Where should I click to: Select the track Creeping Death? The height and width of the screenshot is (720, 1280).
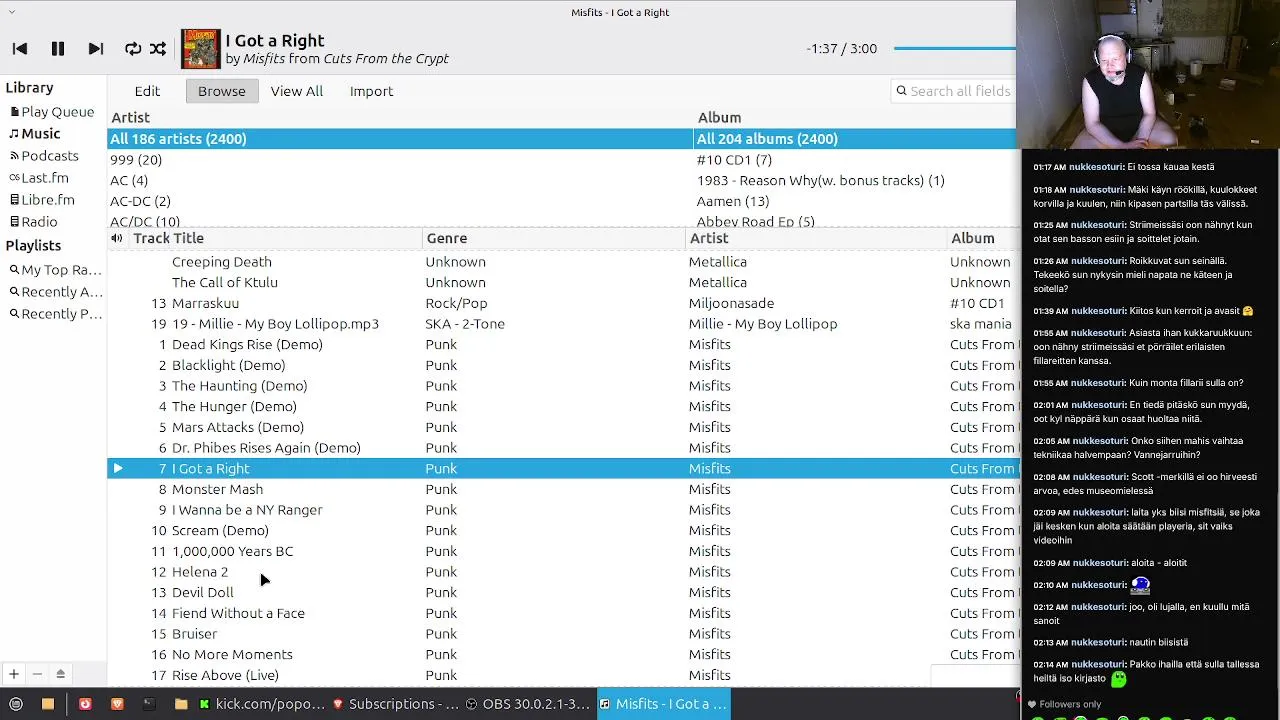[x=222, y=262]
